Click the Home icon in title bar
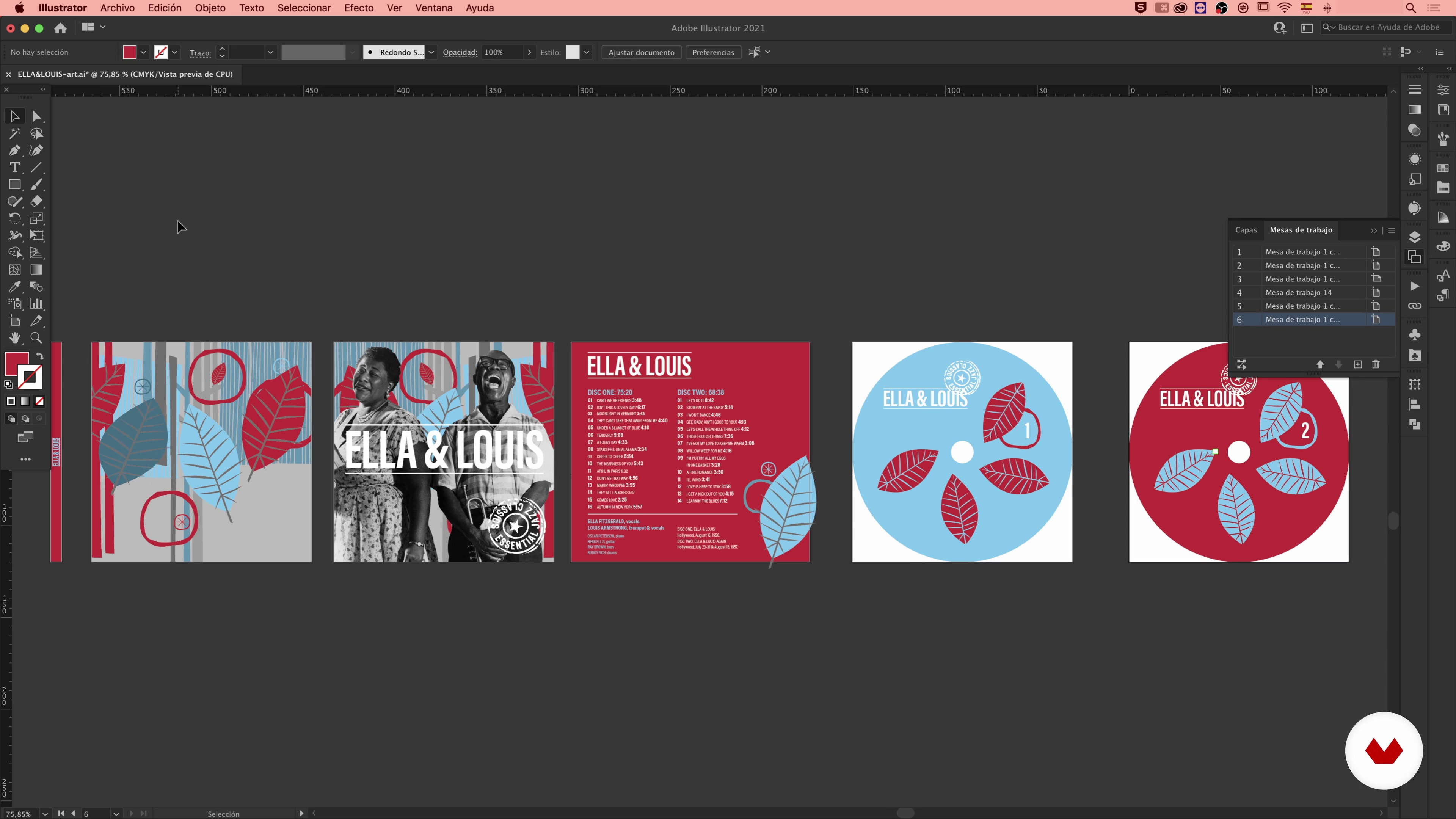This screenshot has width=1456, height=819. (x=61, y=28)
